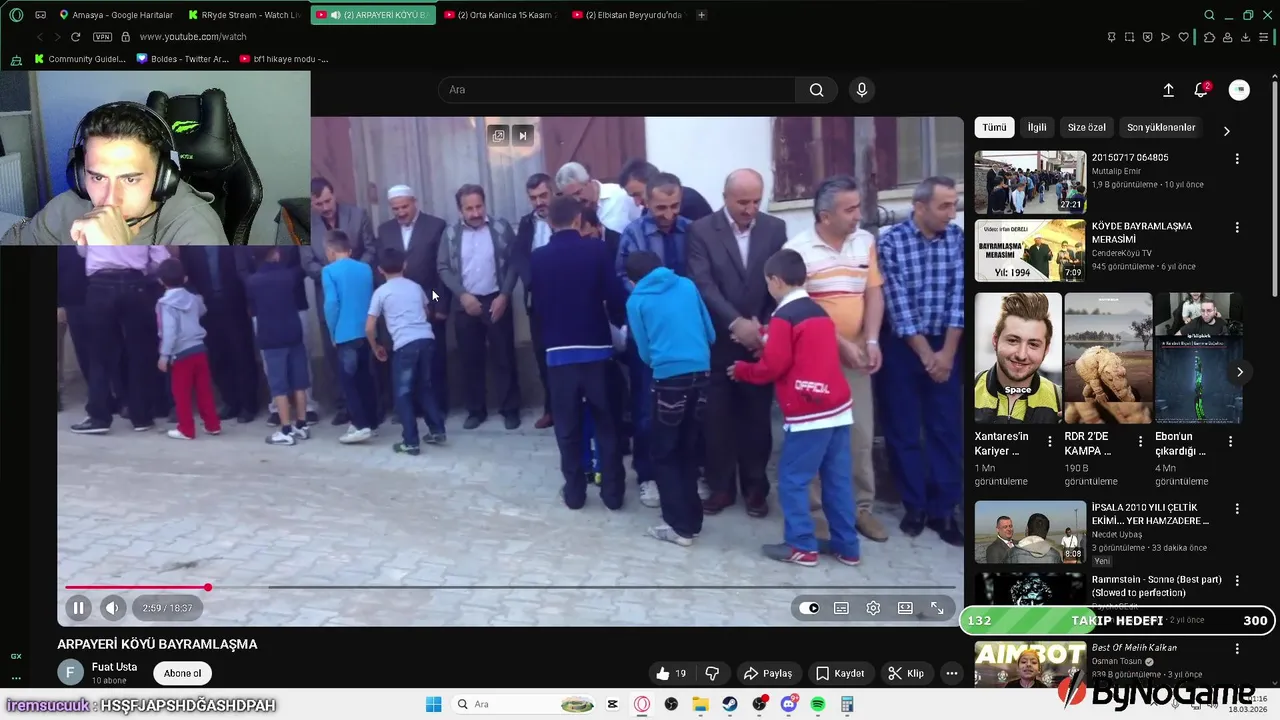
Task: Open options for Best Of Melih Kalkan video
Action: pyautogui.click(x=1237, y=648)
